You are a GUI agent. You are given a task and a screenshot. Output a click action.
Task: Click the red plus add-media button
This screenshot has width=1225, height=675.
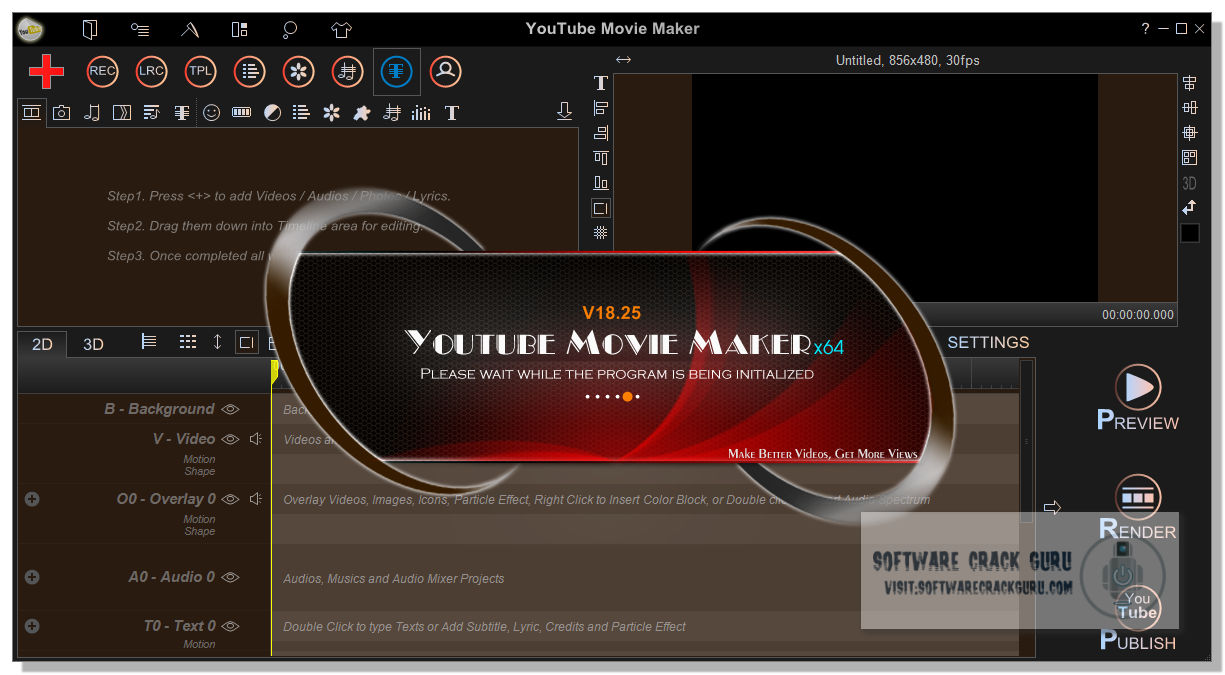pyautogui.click(x=46, y=71)
